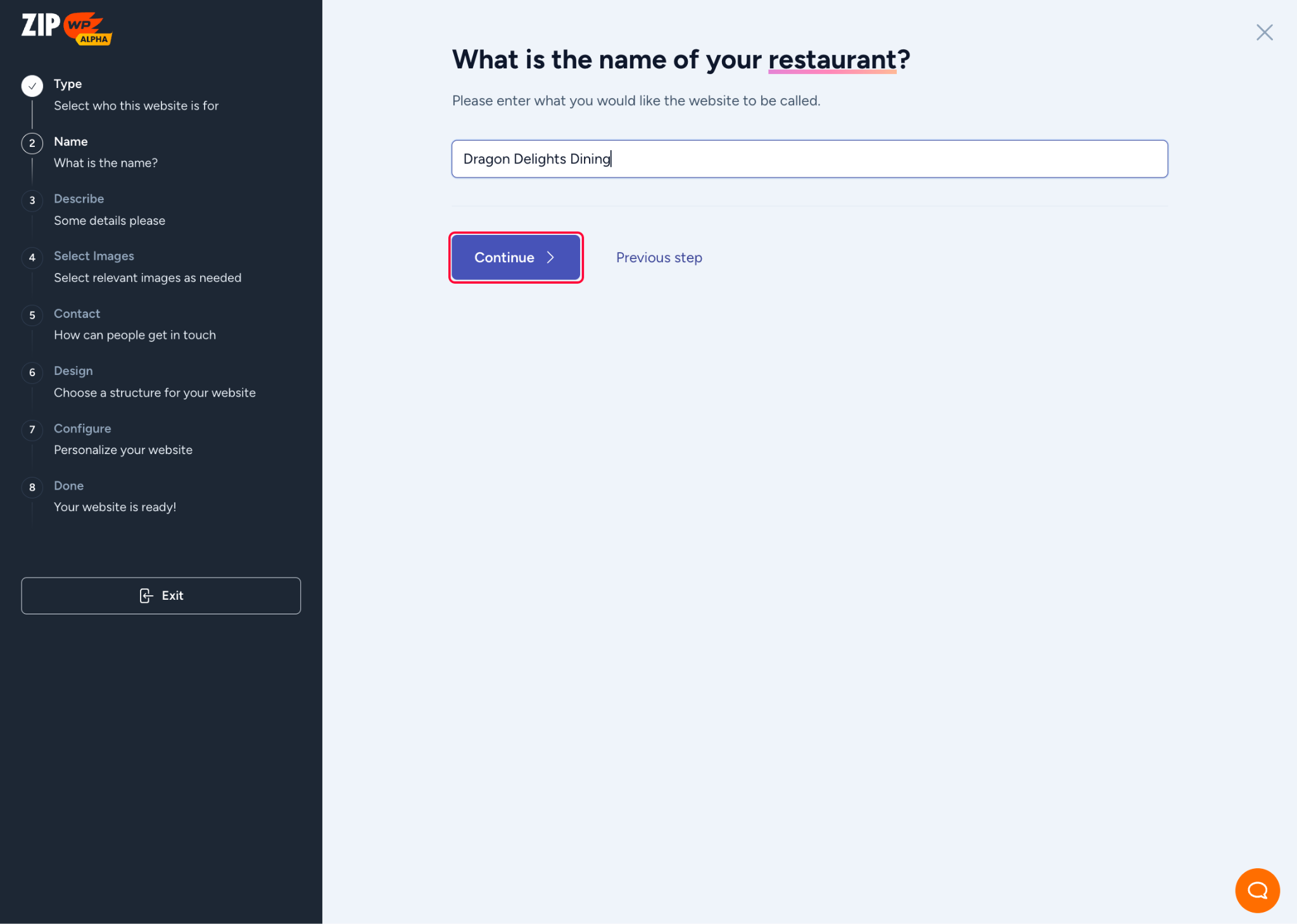Click the Exit button in the sidebar
The width and height of the screenshot is (1297, 924).
[161, 595]
